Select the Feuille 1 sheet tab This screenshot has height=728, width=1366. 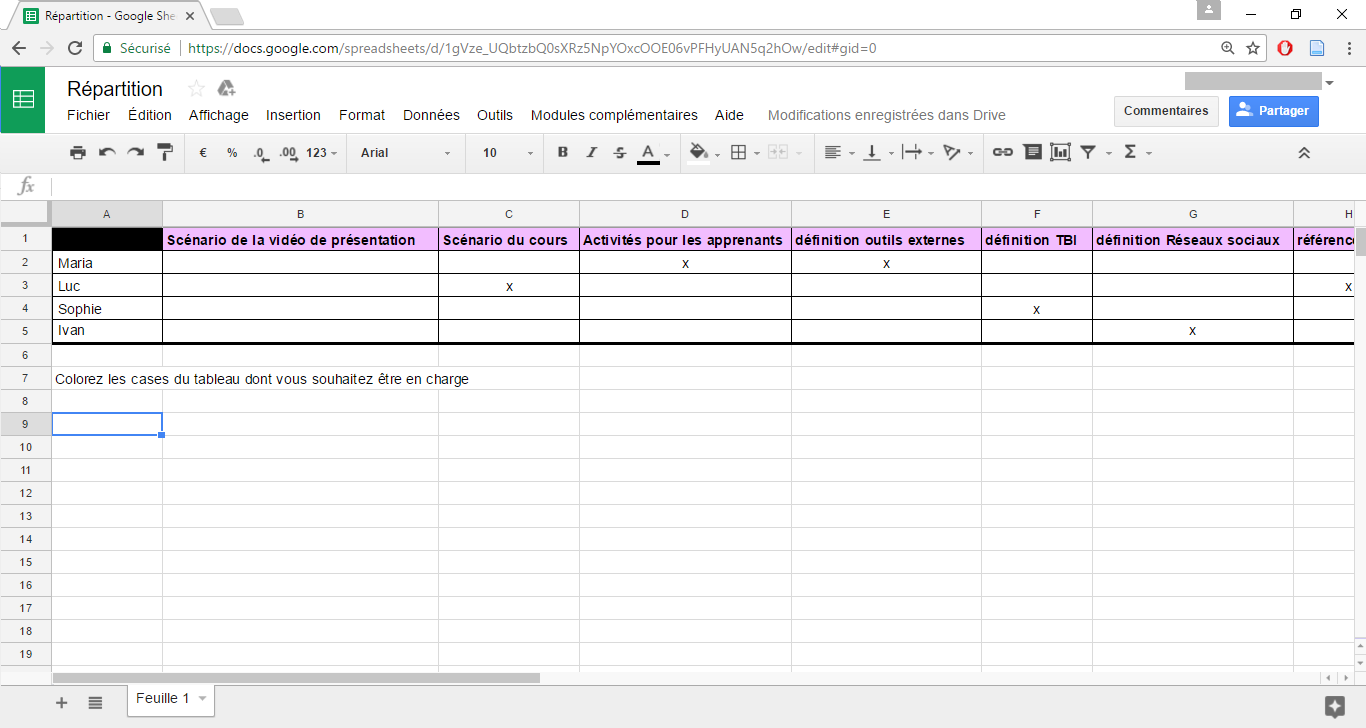pyautogui.click(x=170, y=700)
